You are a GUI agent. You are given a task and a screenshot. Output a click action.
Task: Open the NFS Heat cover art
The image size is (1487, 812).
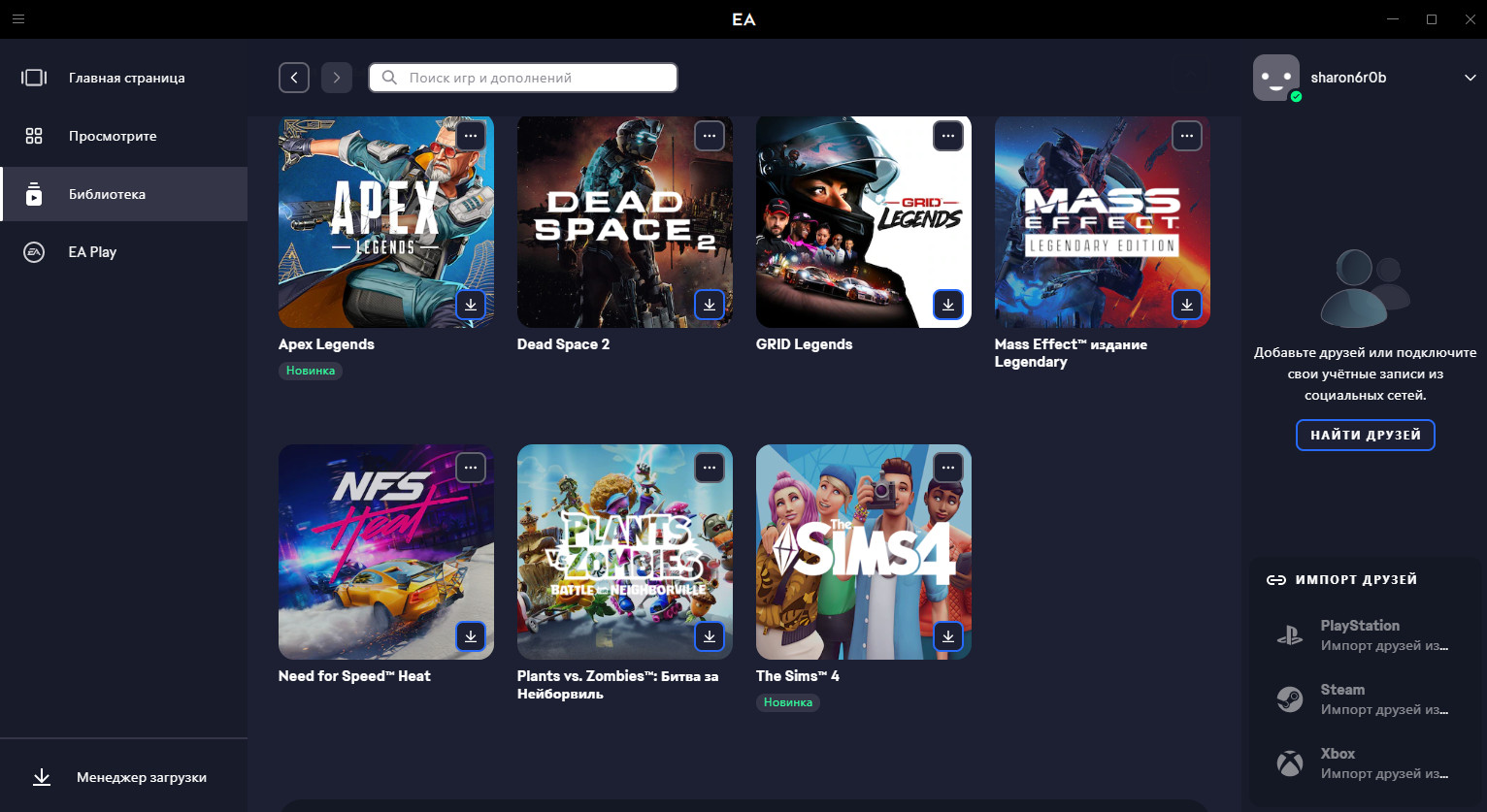click(x=386, y=552)
